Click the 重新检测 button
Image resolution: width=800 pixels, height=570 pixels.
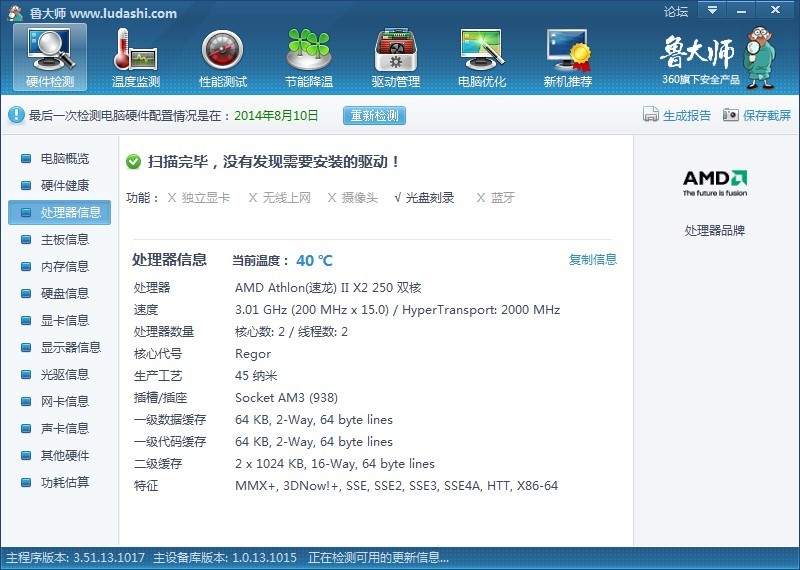(374, 115)
